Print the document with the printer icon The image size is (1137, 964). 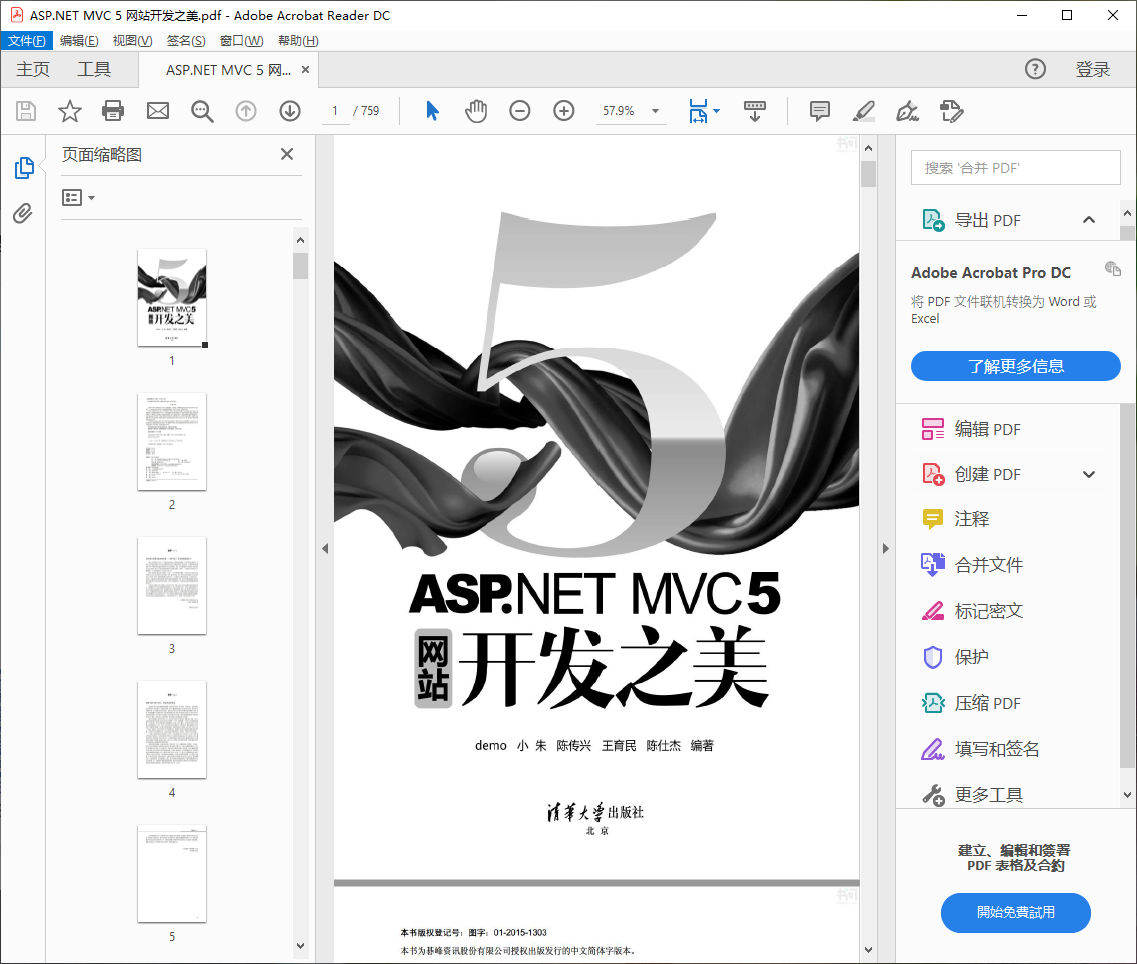coord(113,111)
